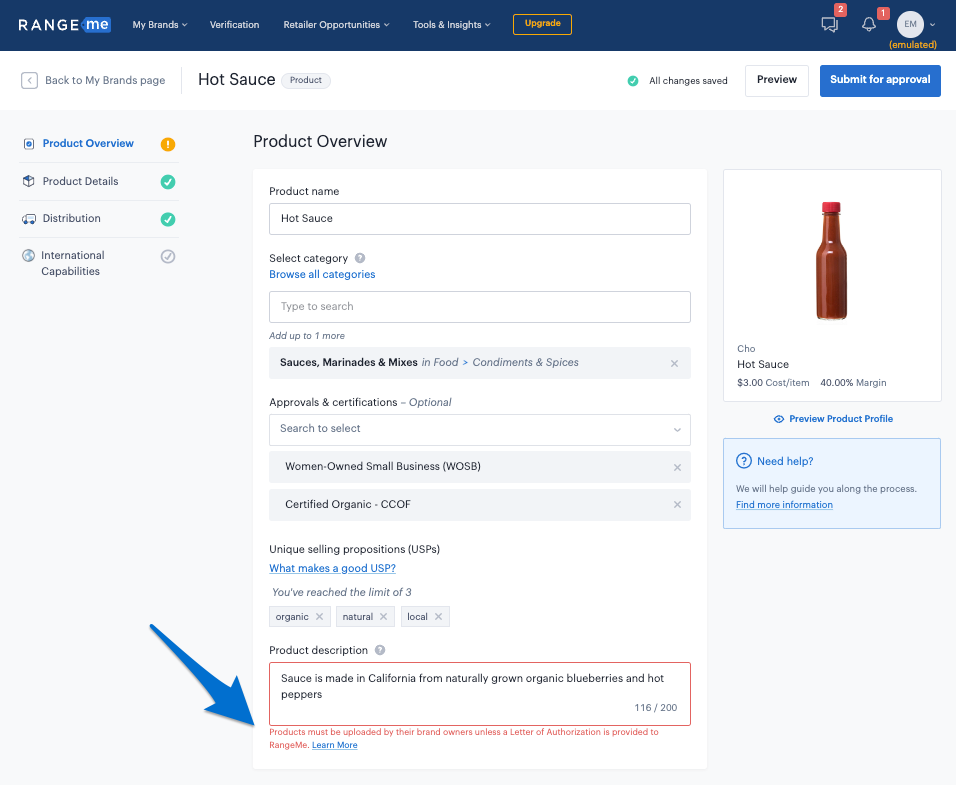Remove the local USP tag

(438, 617)
